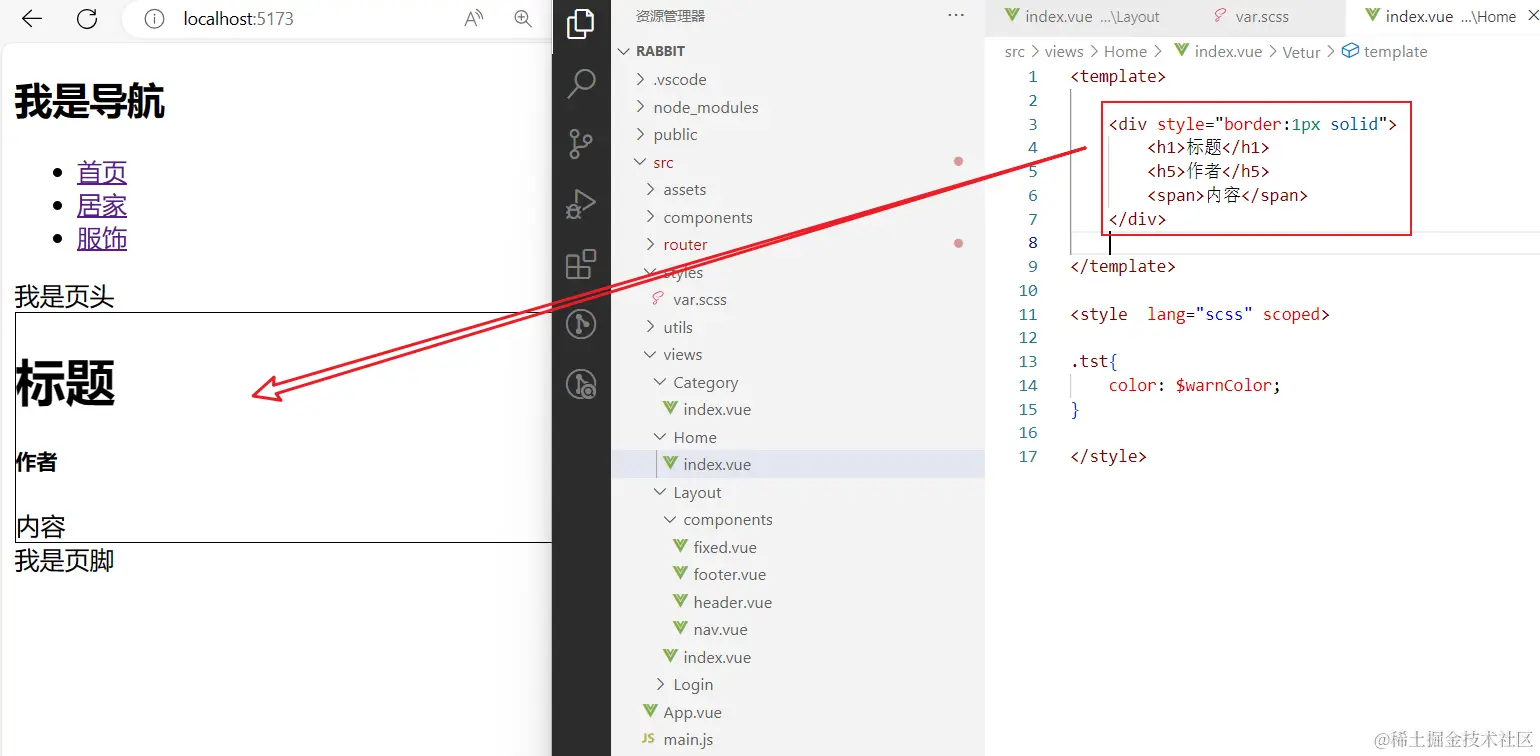Click the browser back arrow
This screenshot has width=1540, height=756.
click(x=32, y=18)
